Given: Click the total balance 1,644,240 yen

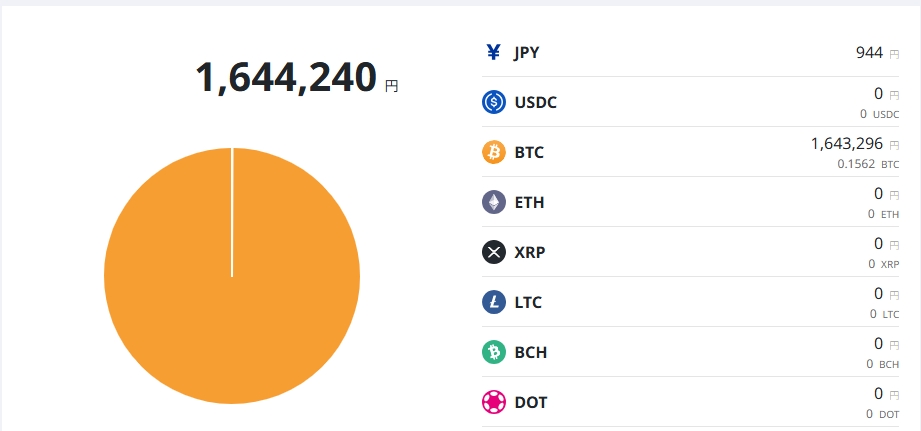Looking at the screenshot, I should (286, 78).
